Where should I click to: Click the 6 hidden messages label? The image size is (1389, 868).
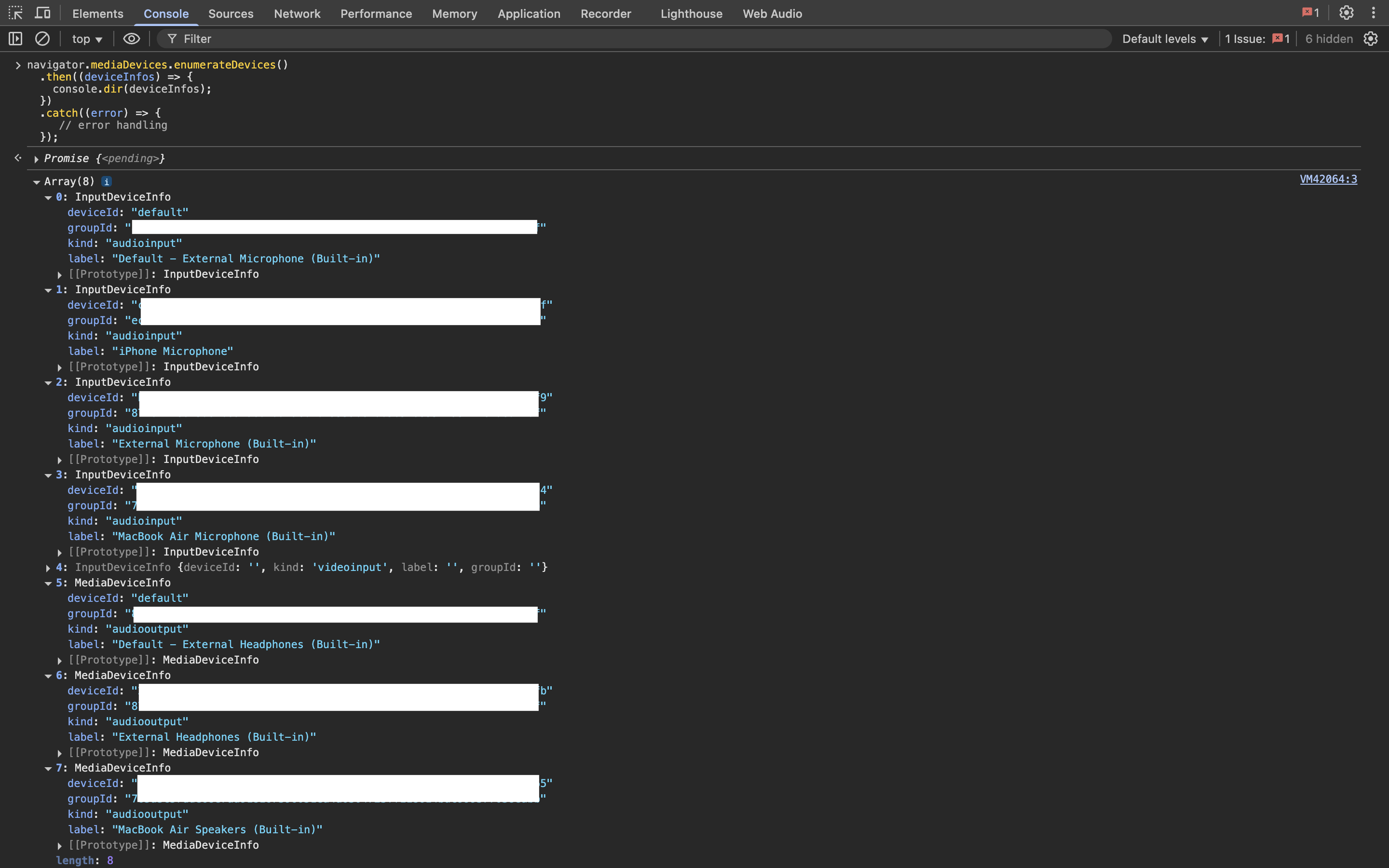[1329, 39]
